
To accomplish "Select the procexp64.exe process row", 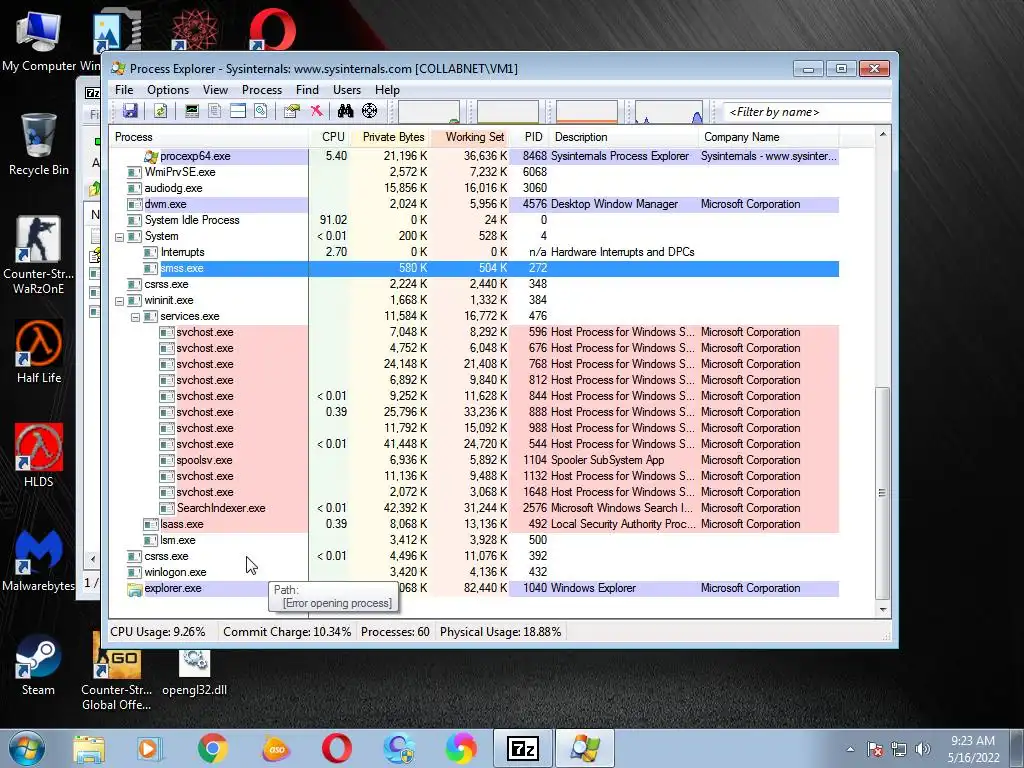I will 474,156.
